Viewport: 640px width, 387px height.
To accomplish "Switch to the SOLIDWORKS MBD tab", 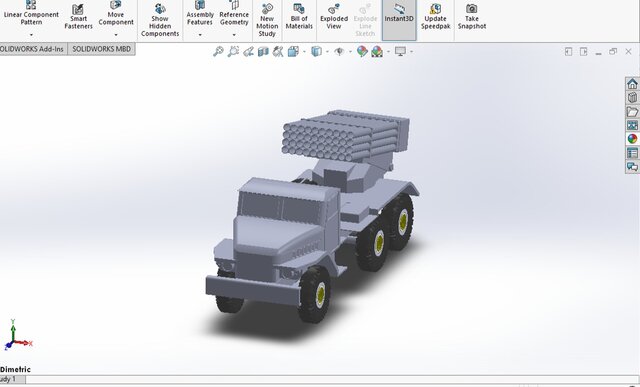I will click(x=101, y=49).
